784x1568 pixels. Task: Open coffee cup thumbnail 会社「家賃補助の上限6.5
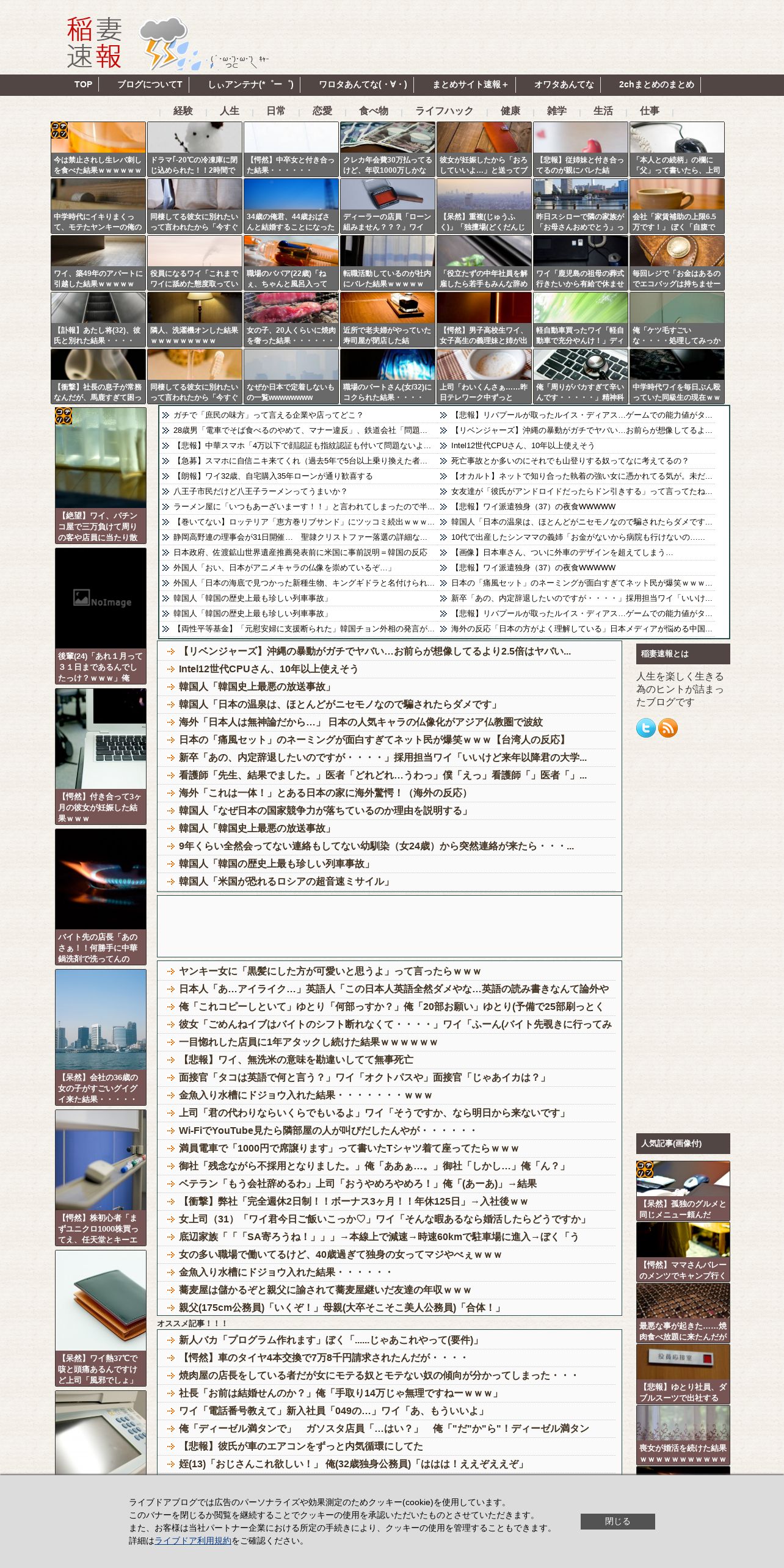(677, 206)
